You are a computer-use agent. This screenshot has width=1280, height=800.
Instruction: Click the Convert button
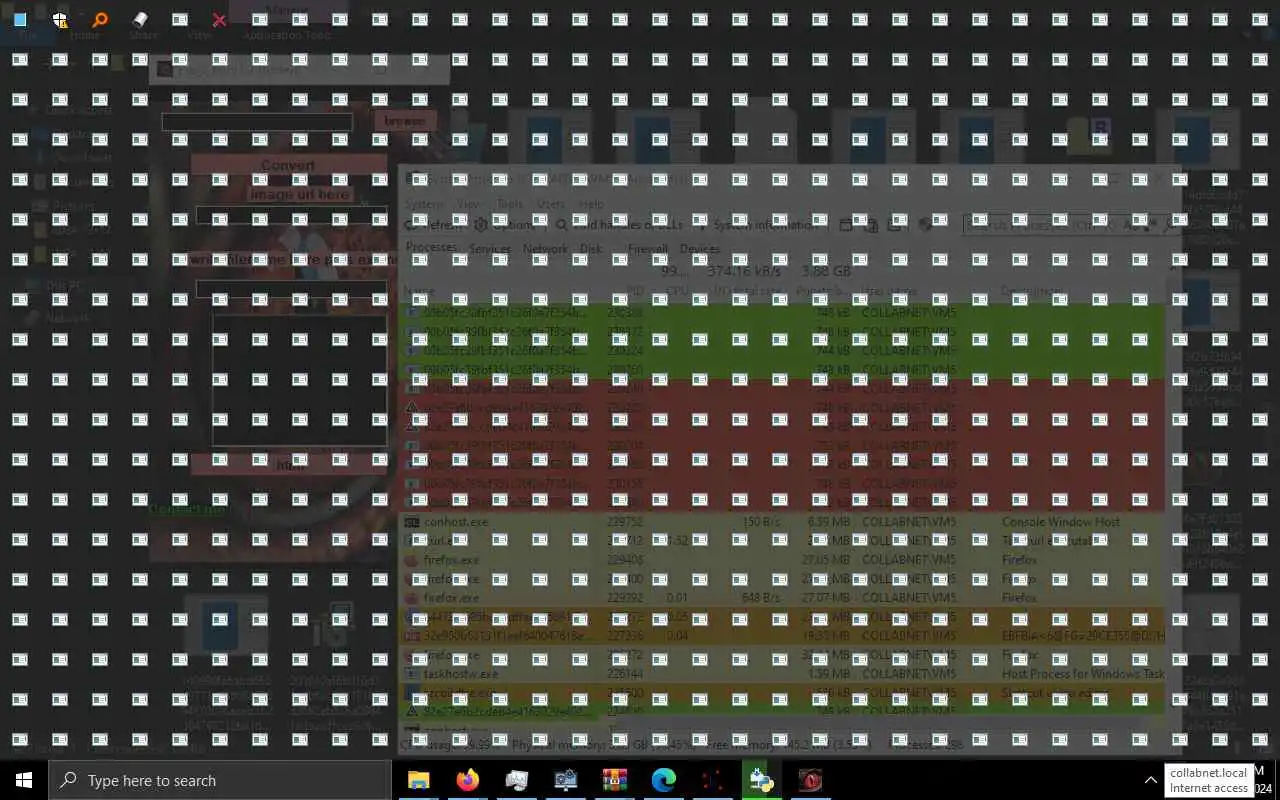[x=288, y=165]
